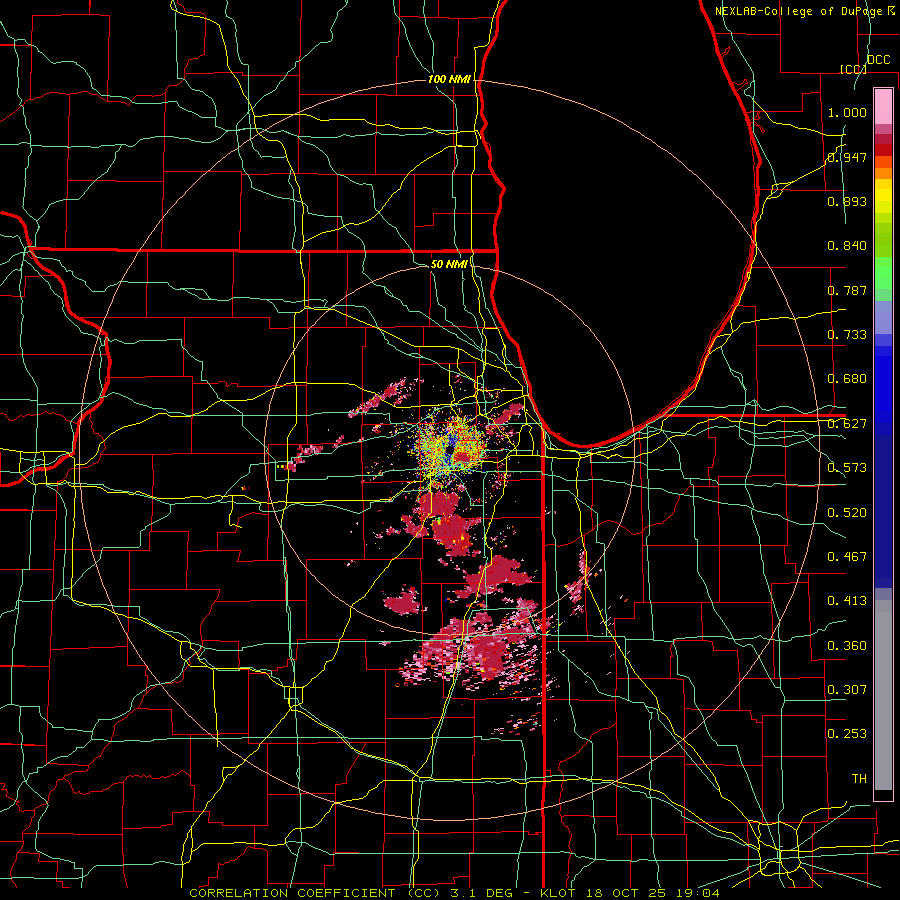Click the TH threshold label on scale
The width and height of the screenshot is (900, 900).
[859, 779]
